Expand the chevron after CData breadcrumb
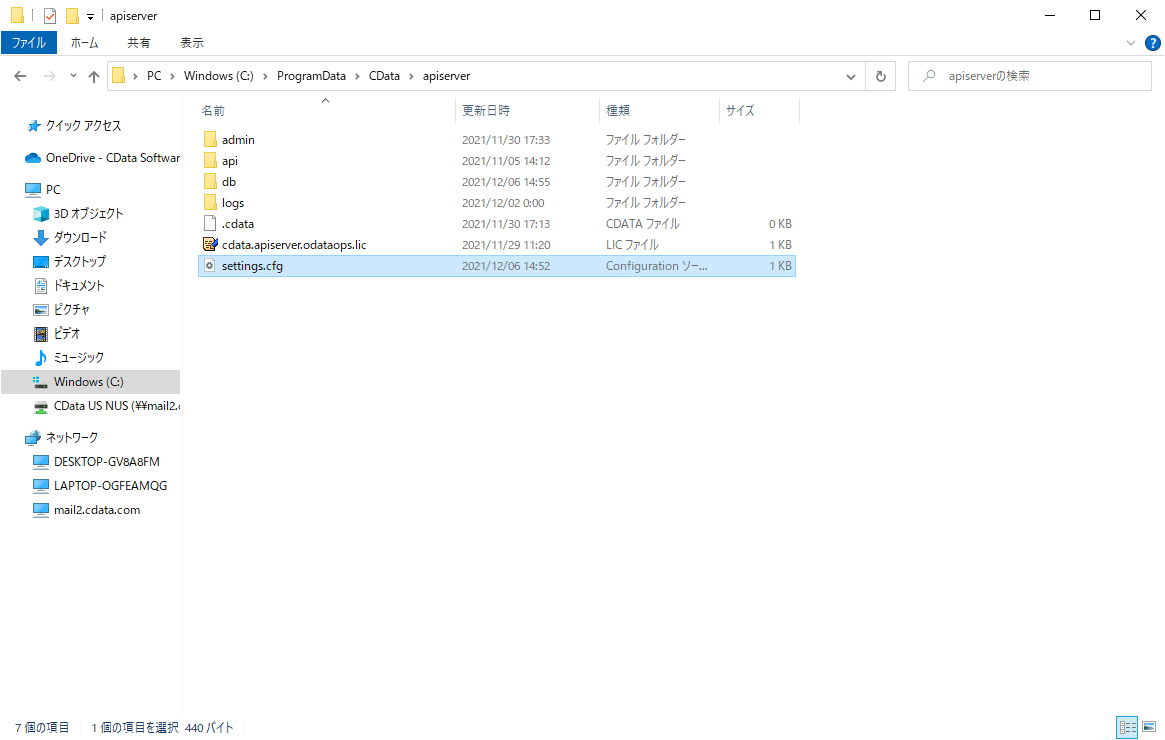The height and width of the screenshot is (740, 1165). click(411, 76)
